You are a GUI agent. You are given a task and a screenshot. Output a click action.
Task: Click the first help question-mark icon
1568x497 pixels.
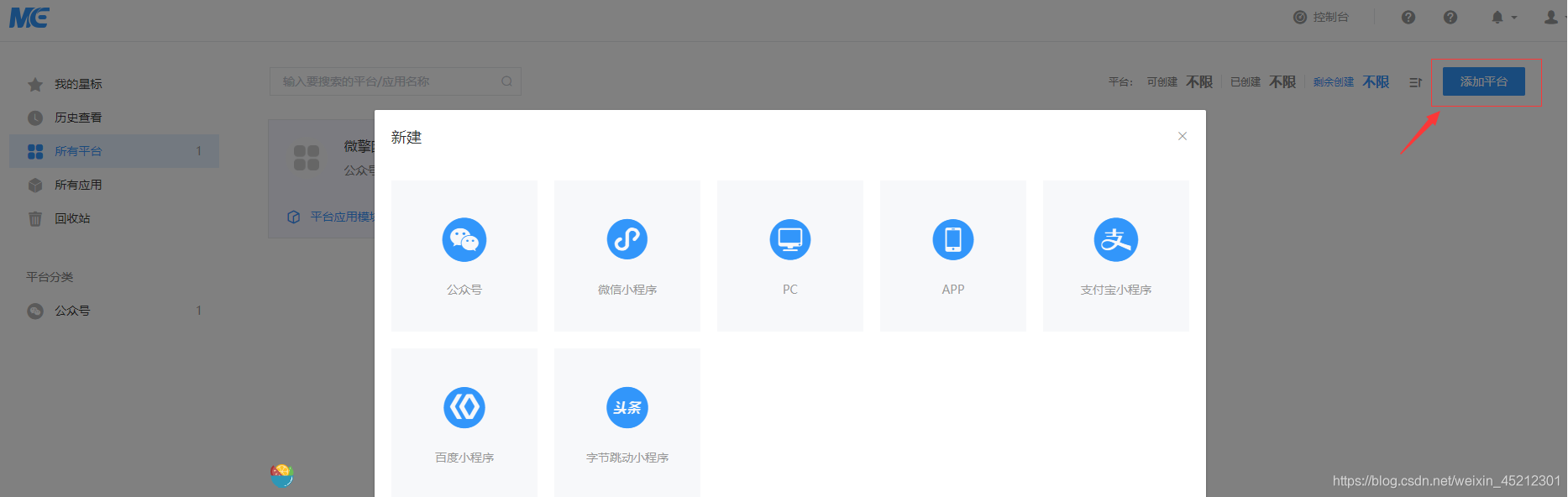click(1408, 17)
